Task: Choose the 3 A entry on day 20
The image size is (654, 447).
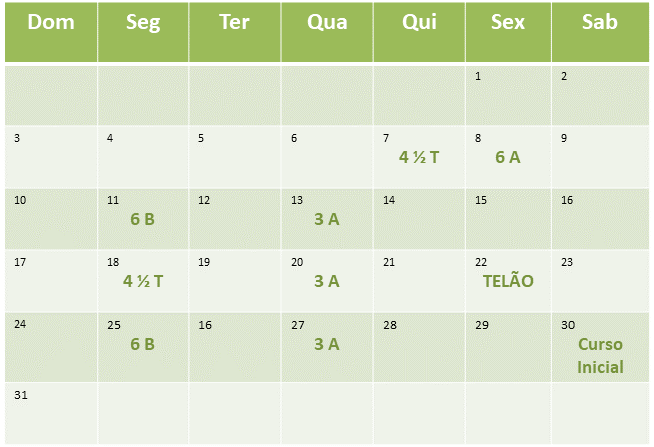Action: [327, 281]
